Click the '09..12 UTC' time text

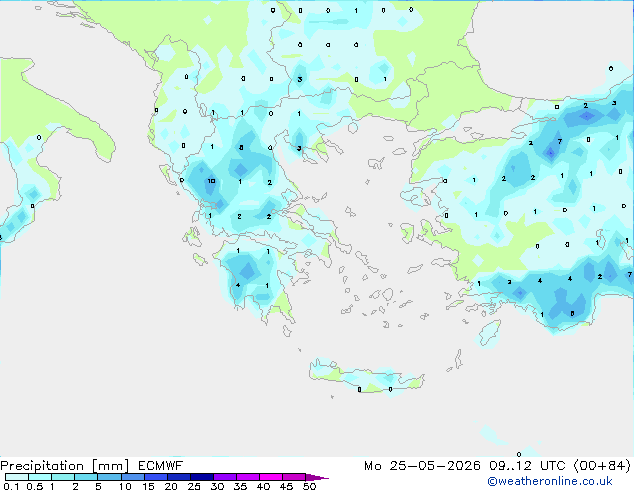point(527,466)
